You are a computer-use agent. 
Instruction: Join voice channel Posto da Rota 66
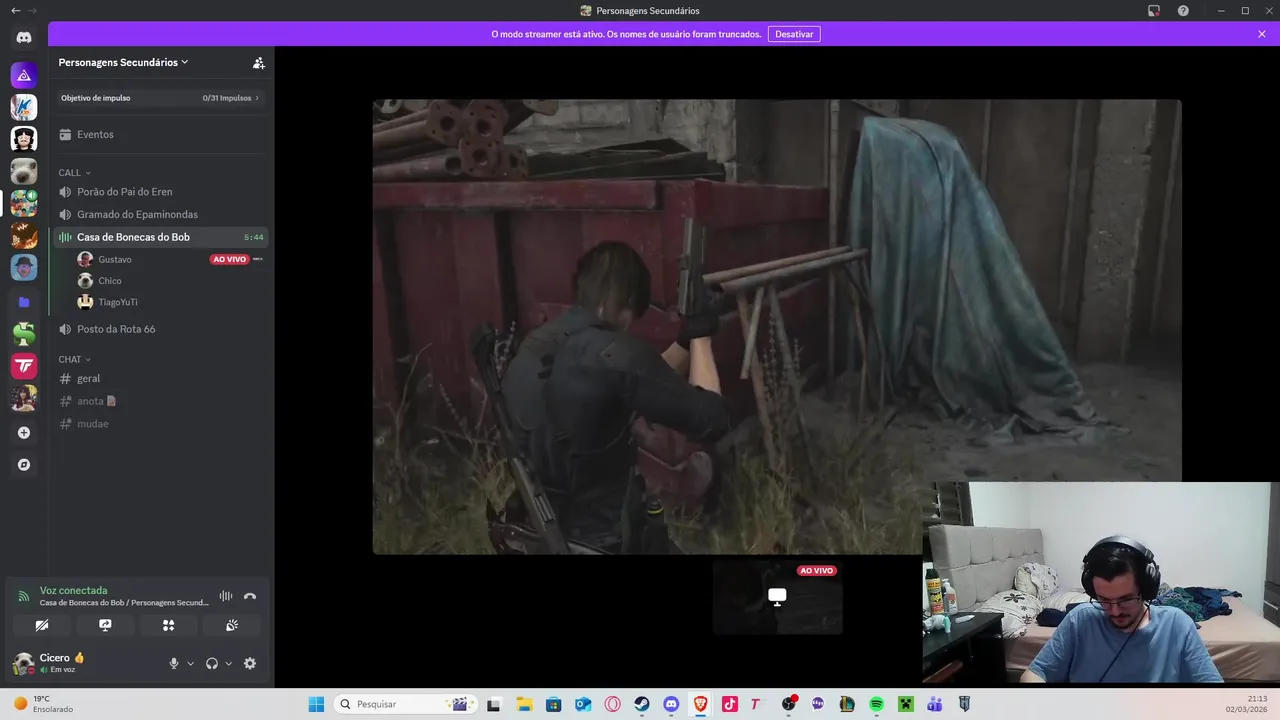[x=160, y=329]
